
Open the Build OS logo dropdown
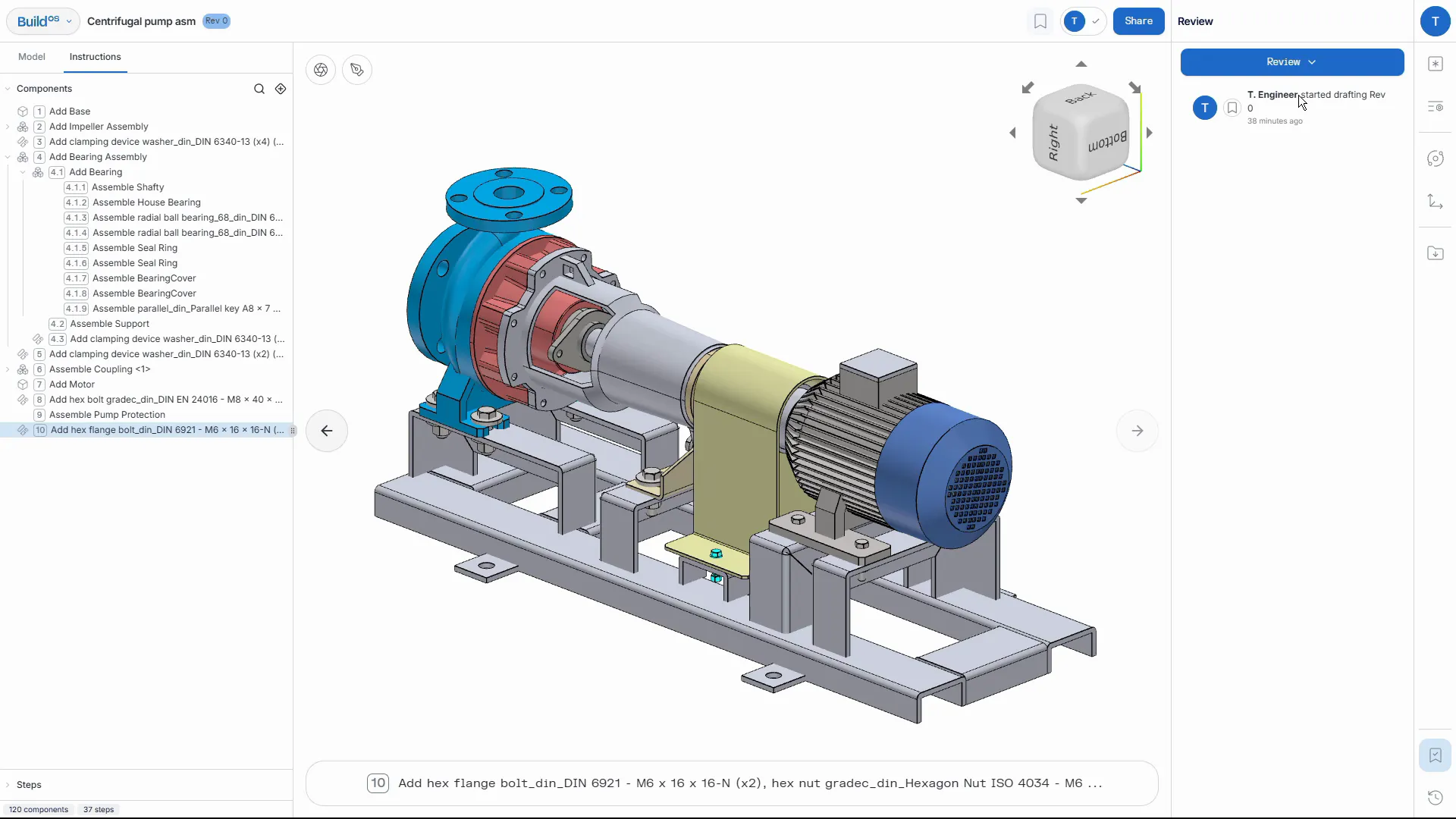click(x=43, y=21)
